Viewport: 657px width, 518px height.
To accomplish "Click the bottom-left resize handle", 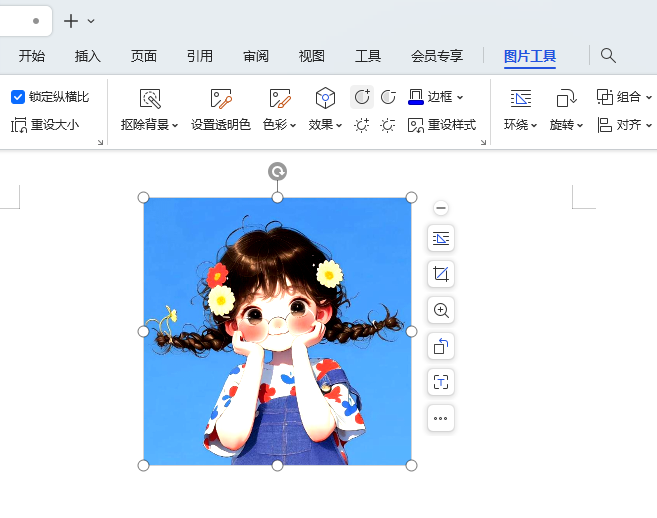I will pyautogui.click(x=143, y=466).
